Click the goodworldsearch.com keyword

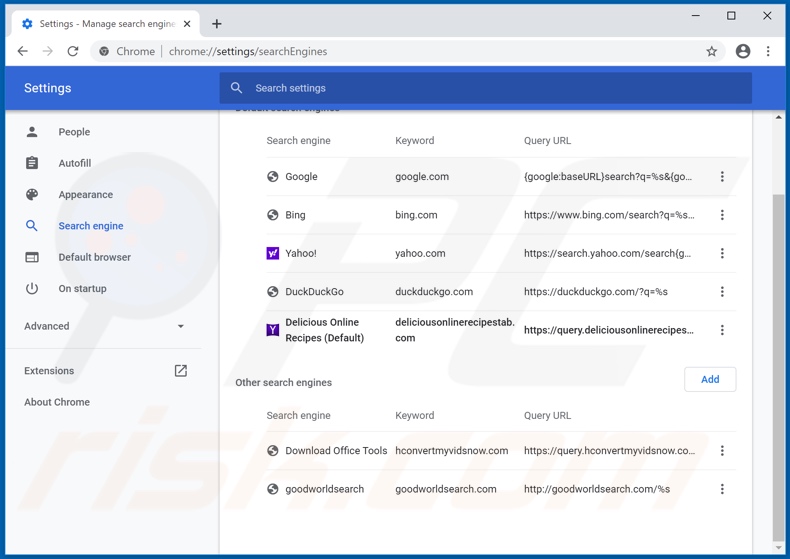coord(445,489)
